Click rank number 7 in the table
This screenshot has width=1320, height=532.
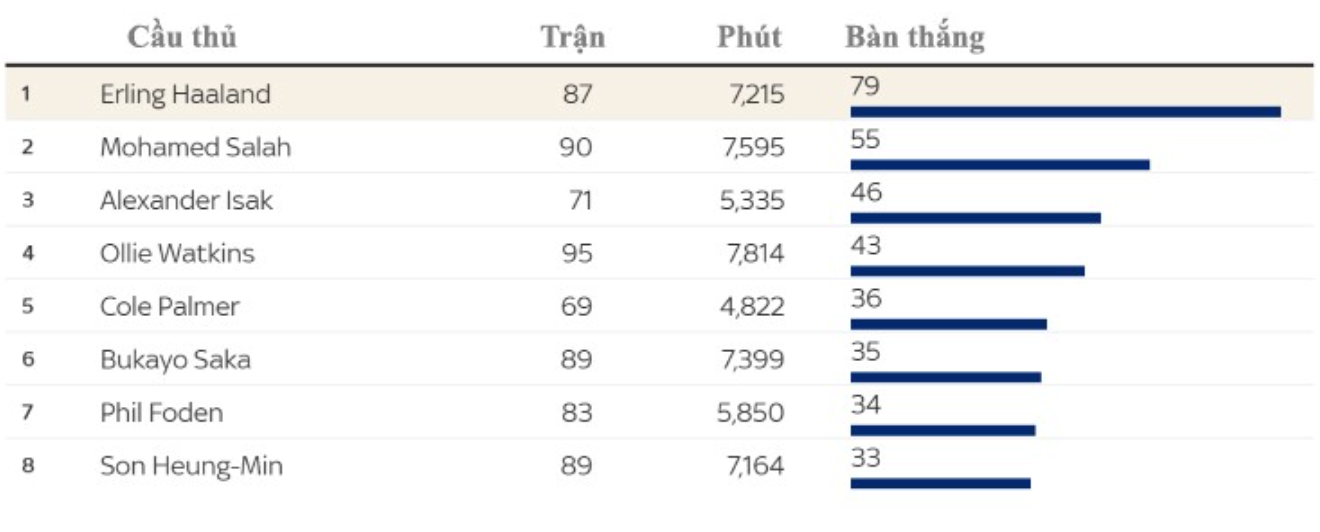click(x=27, y=412)
